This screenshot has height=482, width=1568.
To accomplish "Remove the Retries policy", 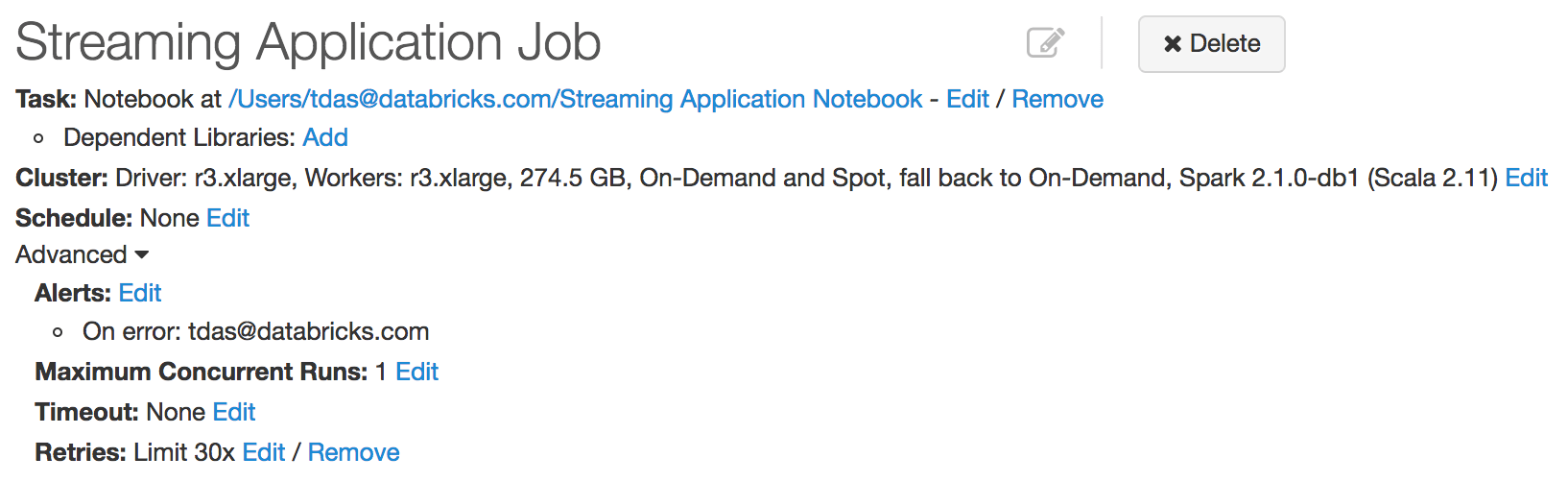I will point(353,452).
